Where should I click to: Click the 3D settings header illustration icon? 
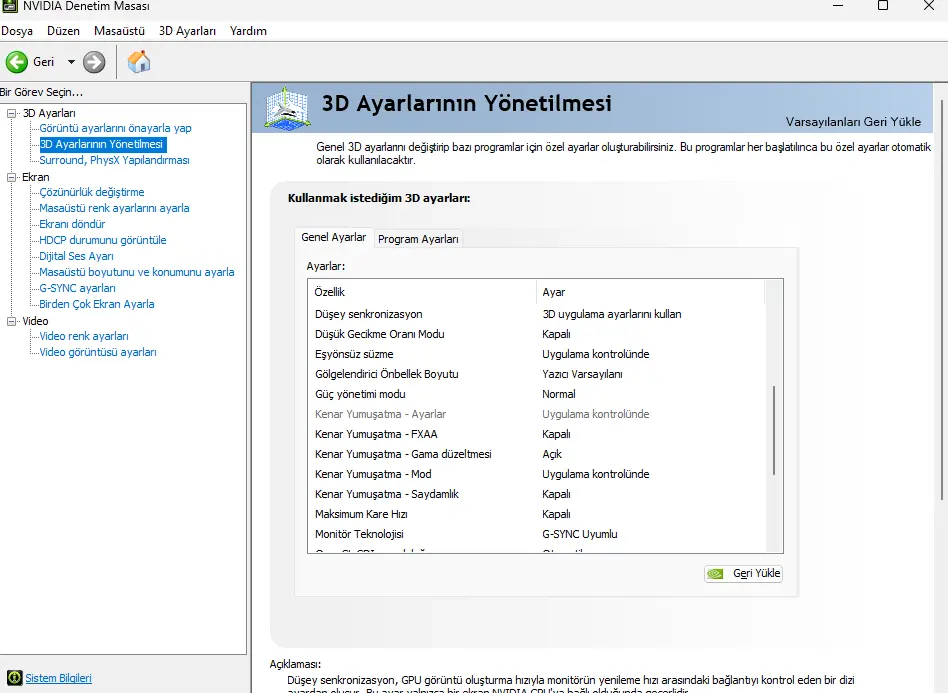288,108
